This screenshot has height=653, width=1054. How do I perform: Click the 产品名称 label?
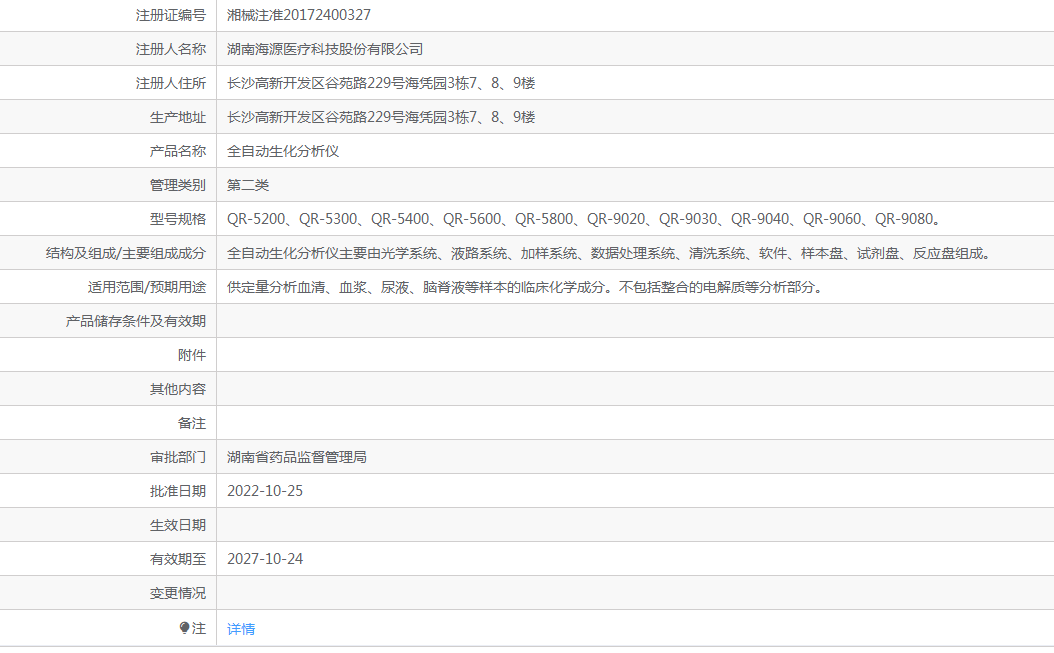click(177, 151)
